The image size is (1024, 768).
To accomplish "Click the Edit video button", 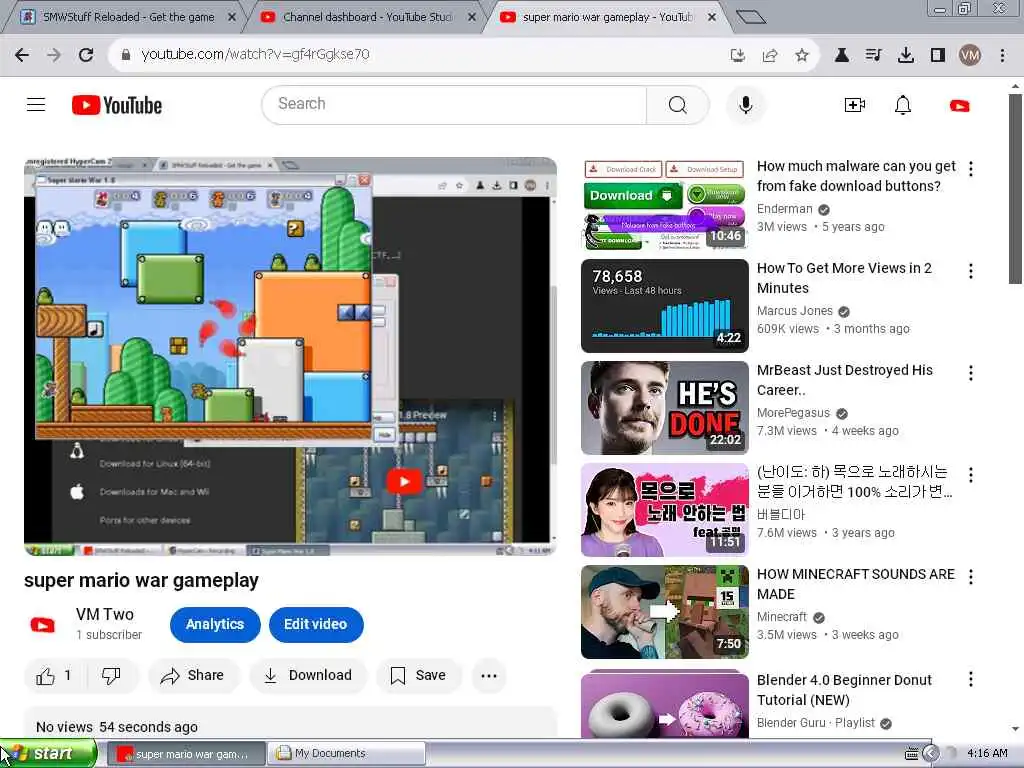I will [315, 624].
